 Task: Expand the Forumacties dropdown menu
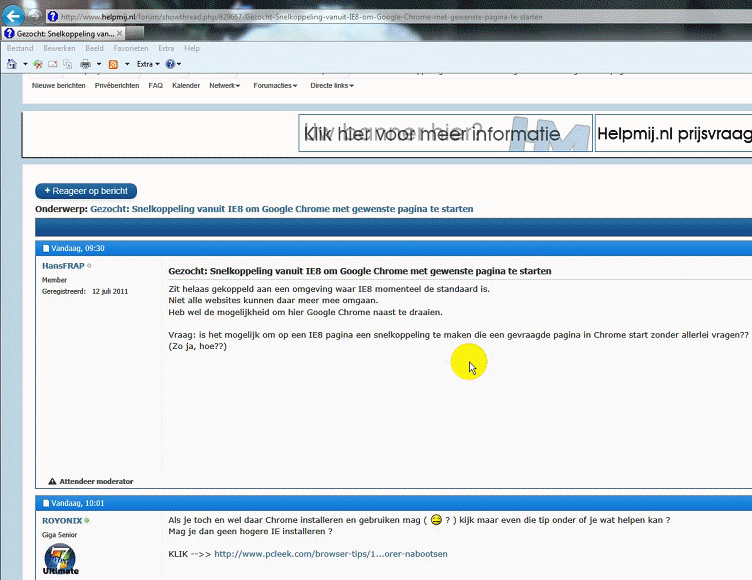coord(275,85)
